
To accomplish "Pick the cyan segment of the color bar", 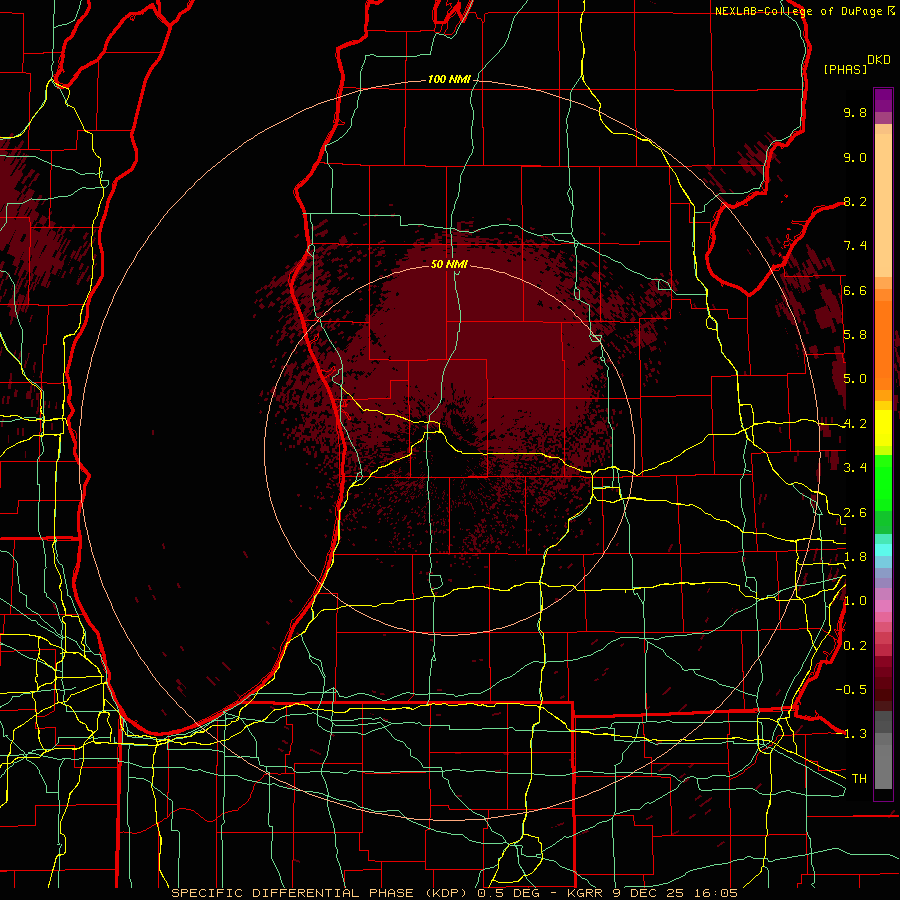I will [x=883, y=550].
